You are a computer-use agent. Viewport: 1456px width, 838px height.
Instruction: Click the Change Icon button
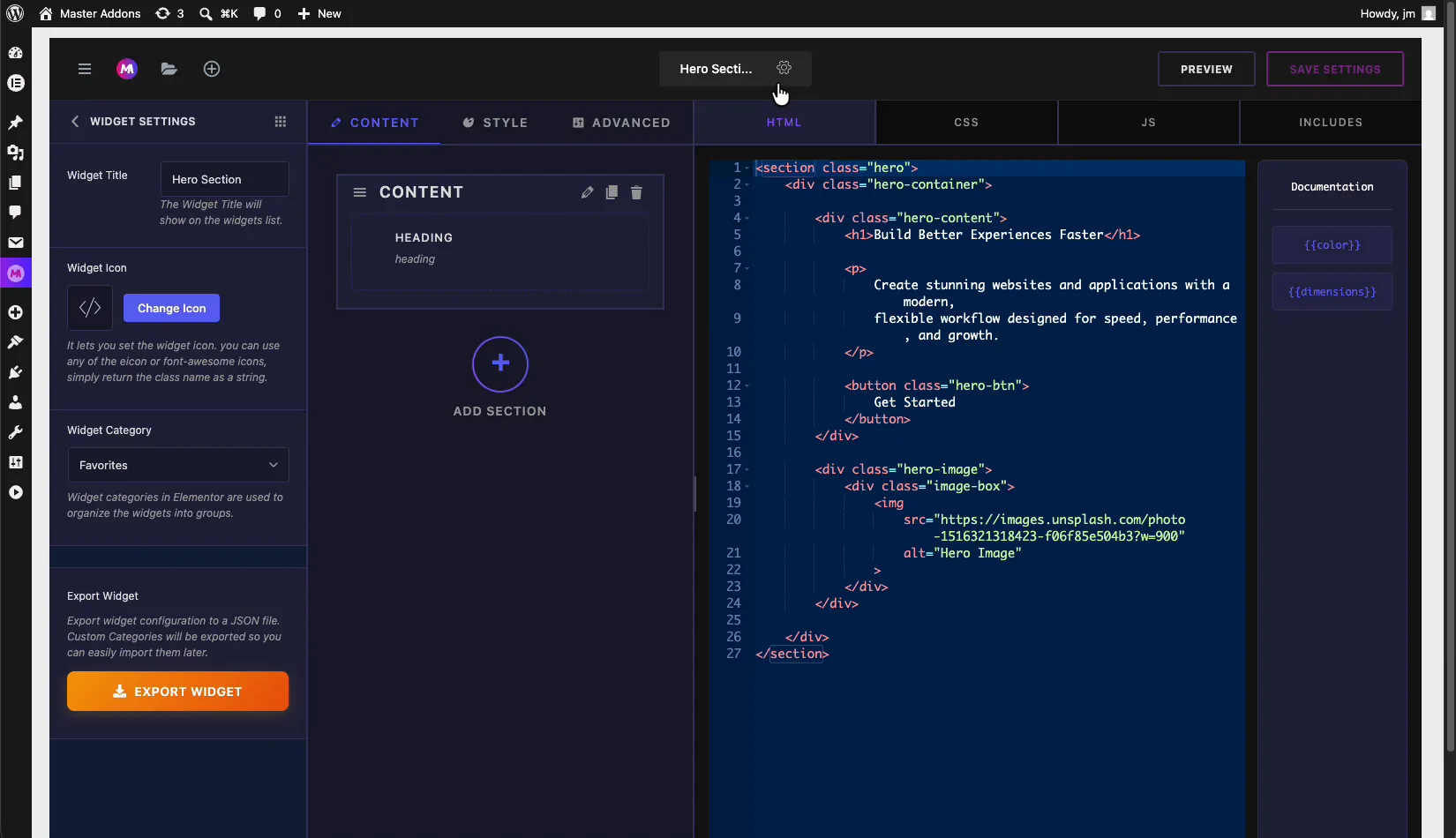point(171,308)
